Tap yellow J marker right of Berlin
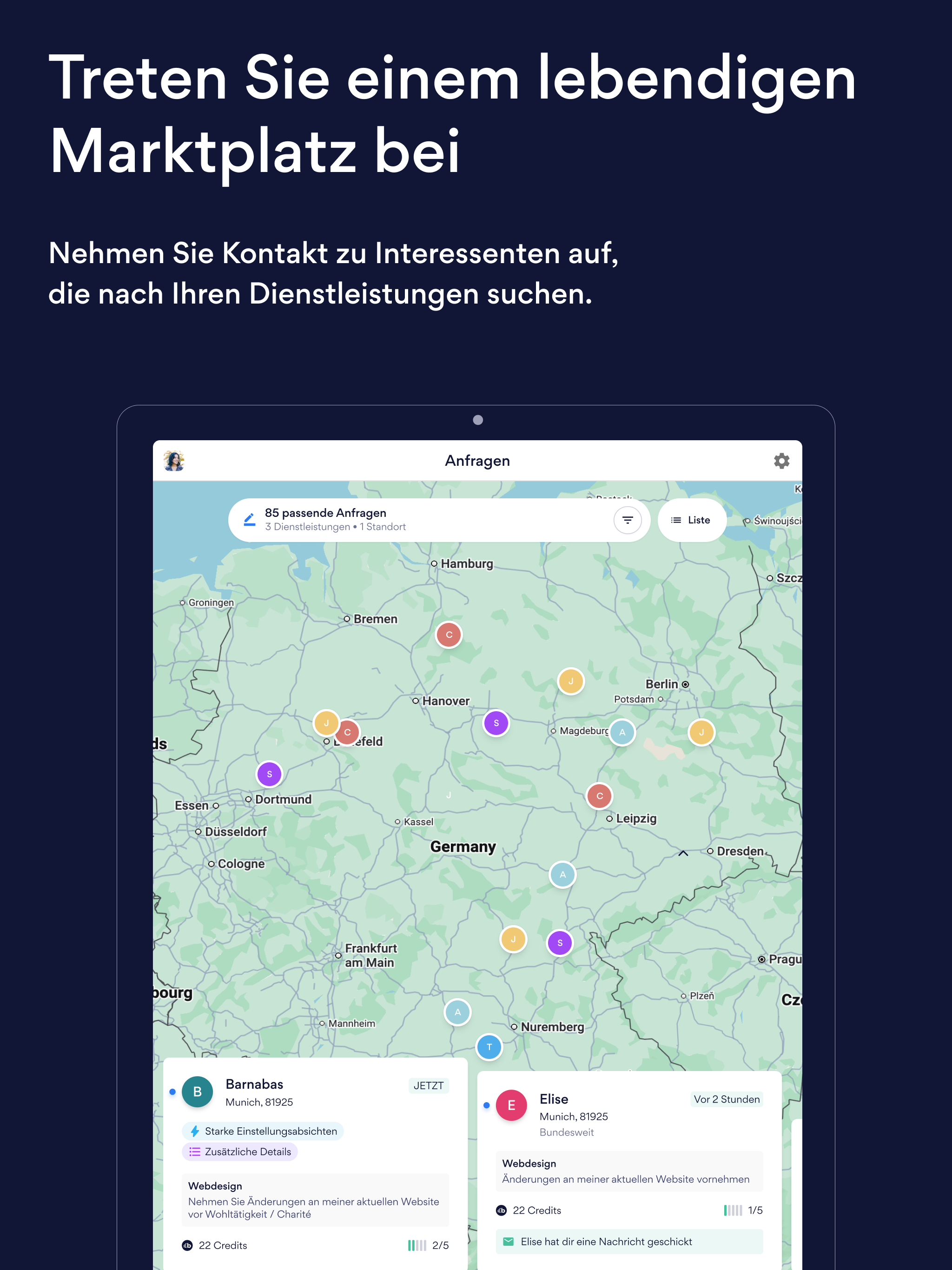 click(x=701, y=732)
